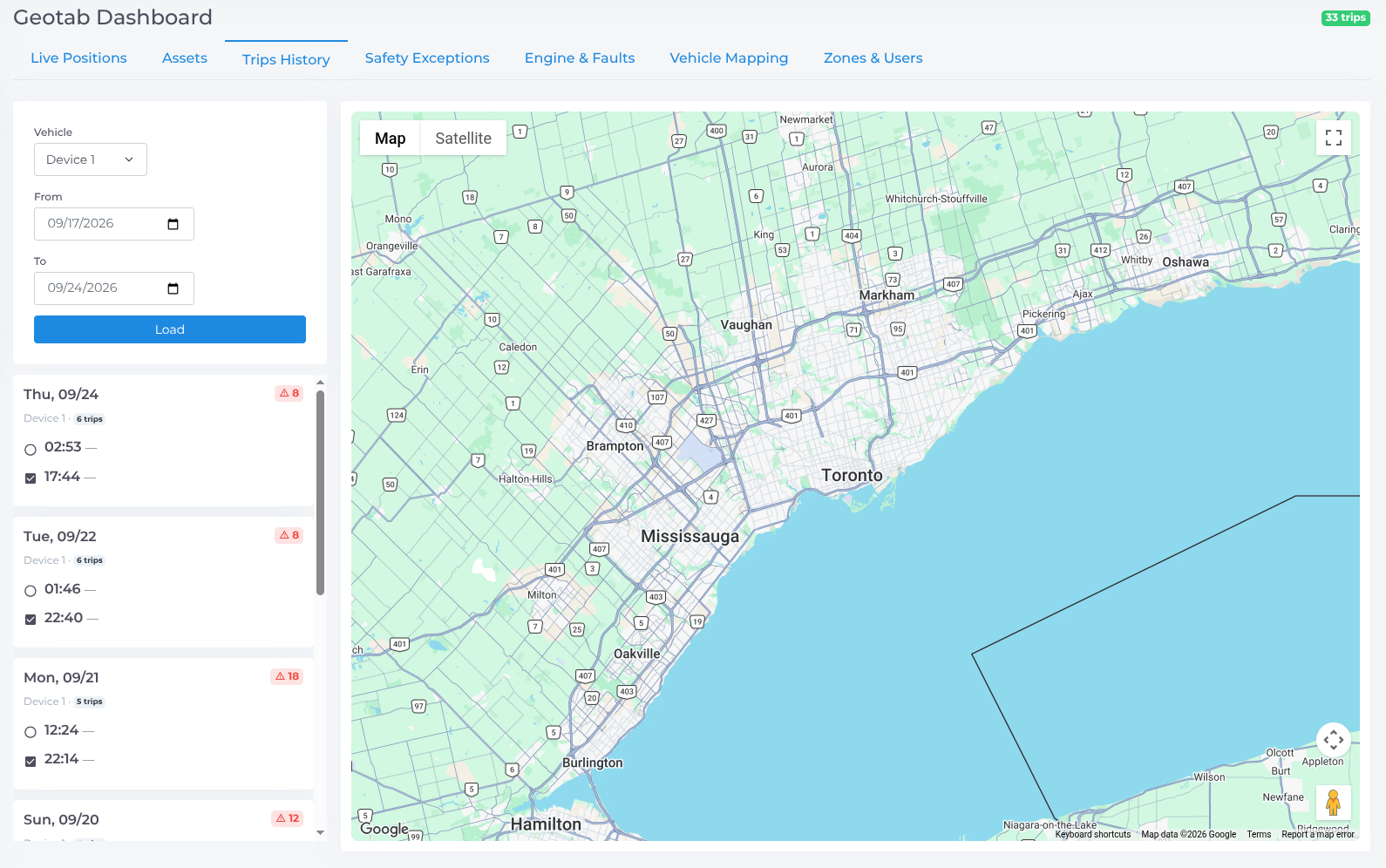Viewport: 1386px width, 868px height.
Task: Click the Brampton label on the map
Action: click(x=615, y=446)
